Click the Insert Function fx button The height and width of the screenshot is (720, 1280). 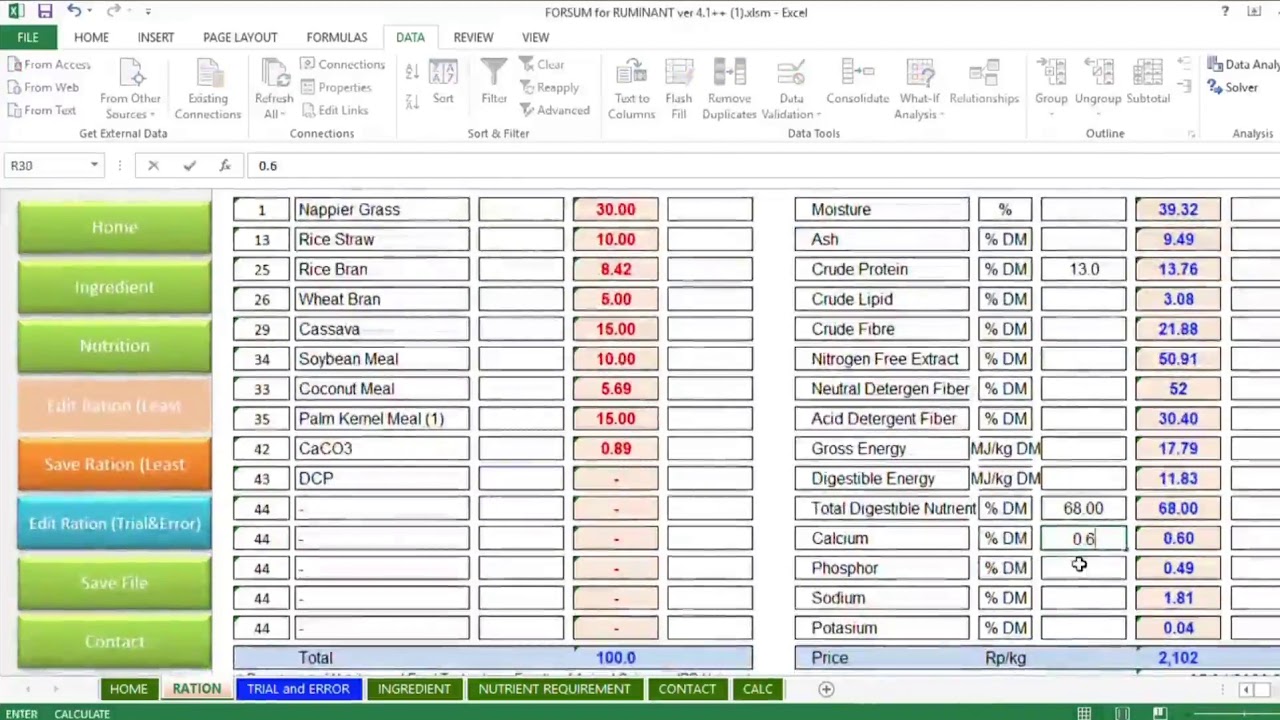pos(225,165)
